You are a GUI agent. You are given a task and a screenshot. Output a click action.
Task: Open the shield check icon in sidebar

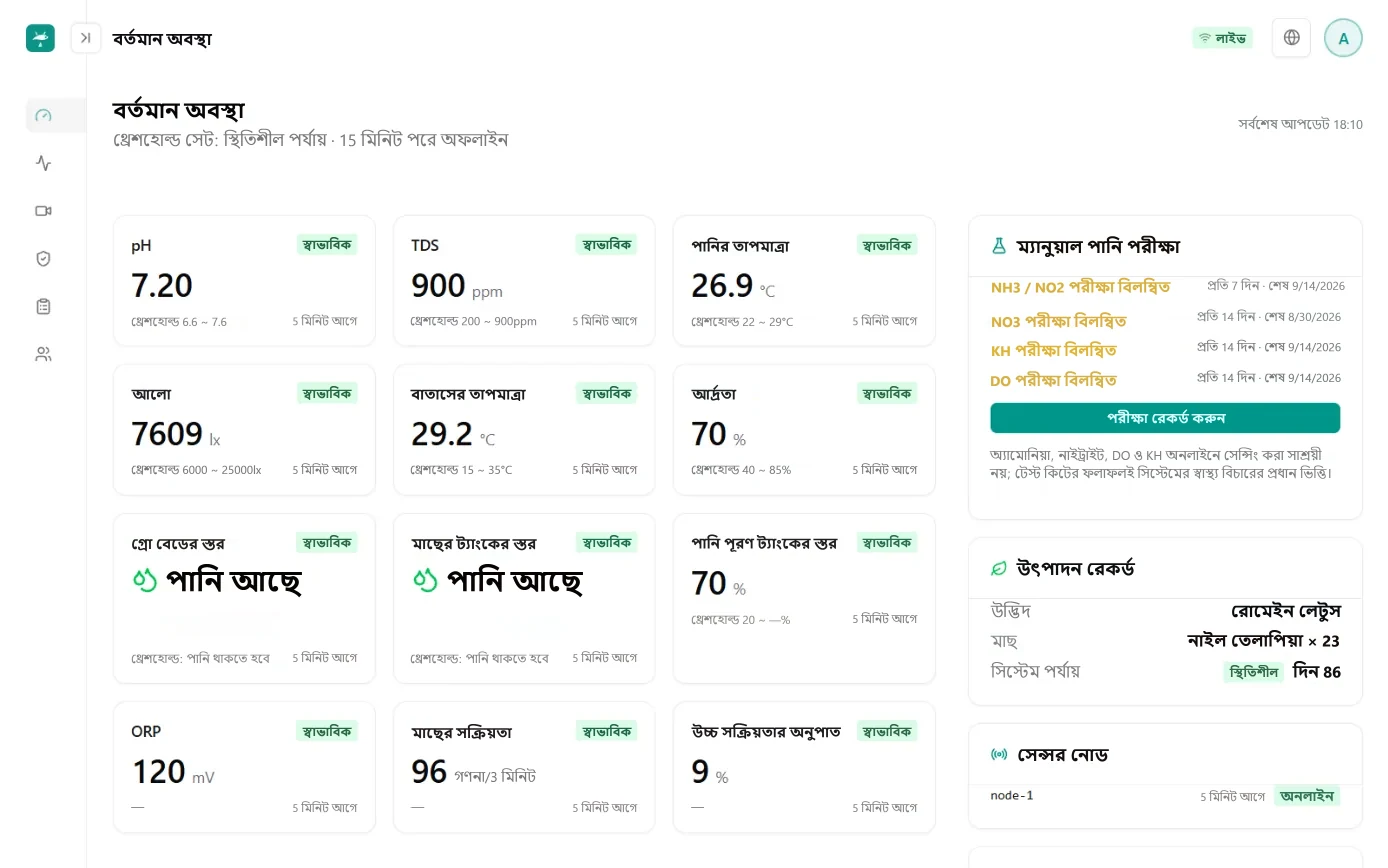point(43,259)
